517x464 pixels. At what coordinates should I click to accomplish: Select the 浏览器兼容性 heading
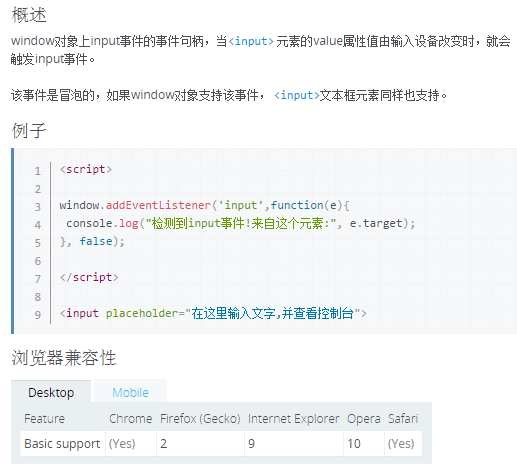[x=64, y=358]
